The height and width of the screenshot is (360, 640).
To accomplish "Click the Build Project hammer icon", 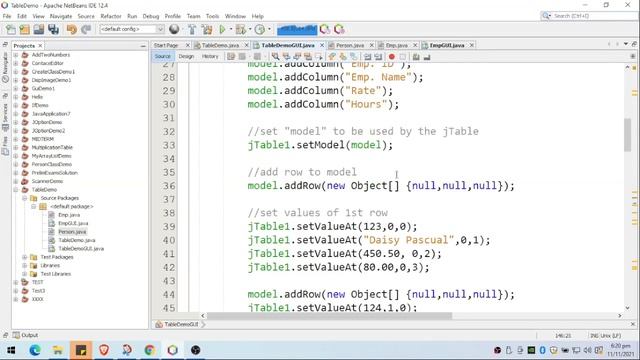I will point(192,29).
